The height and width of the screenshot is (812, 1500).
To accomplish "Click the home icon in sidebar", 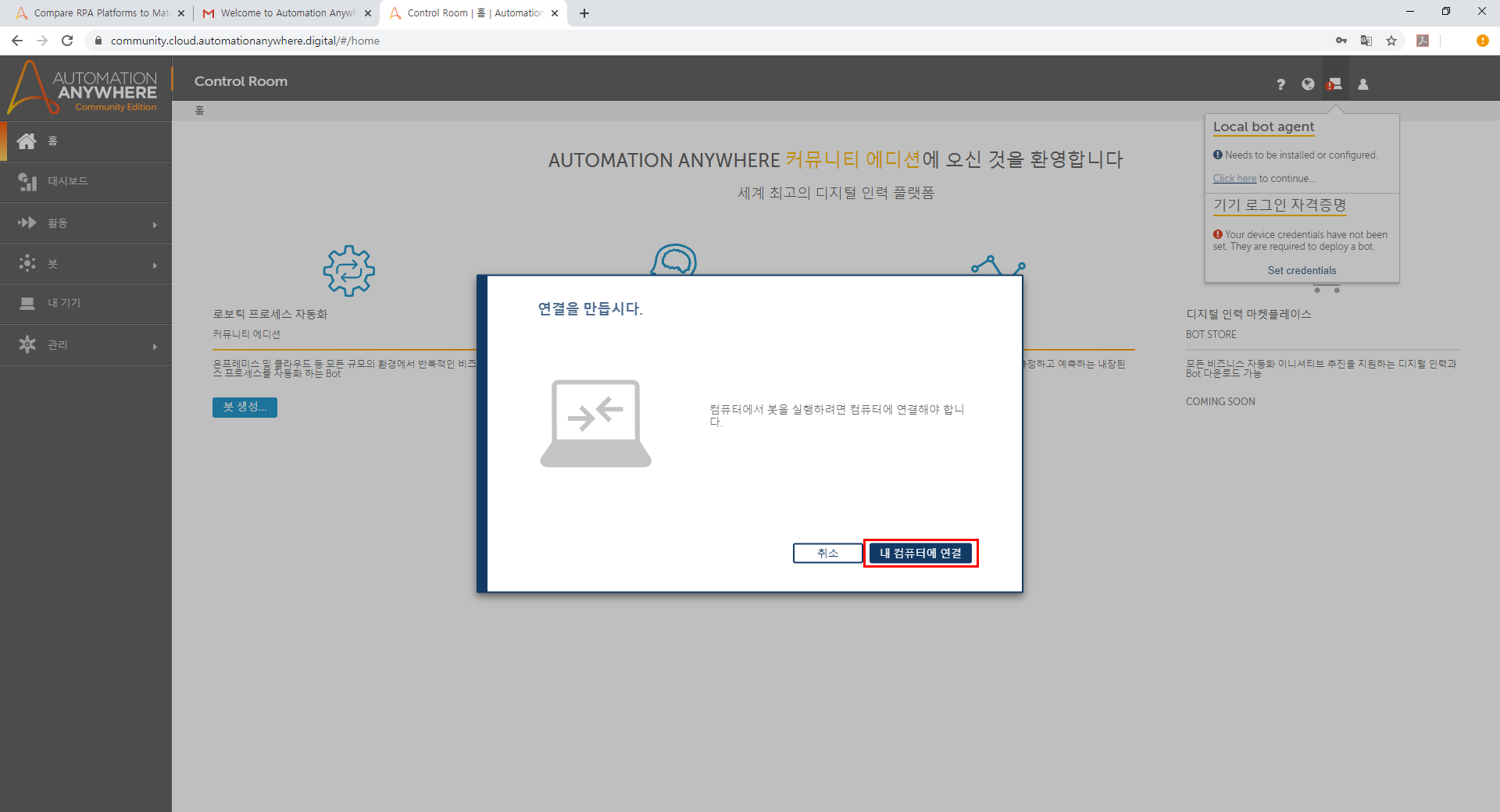I will (27, 141).
